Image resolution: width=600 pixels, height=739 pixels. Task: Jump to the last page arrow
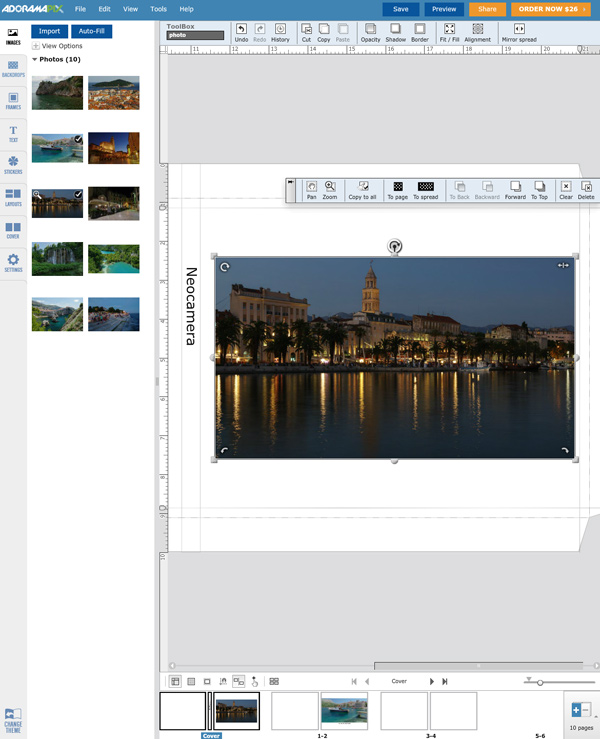point(444,681)
